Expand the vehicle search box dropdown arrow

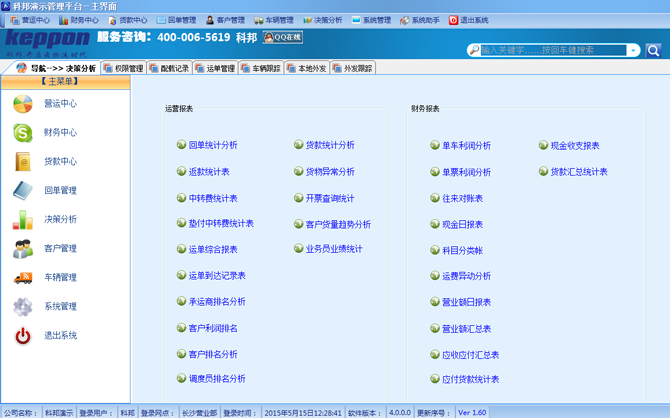634,50
